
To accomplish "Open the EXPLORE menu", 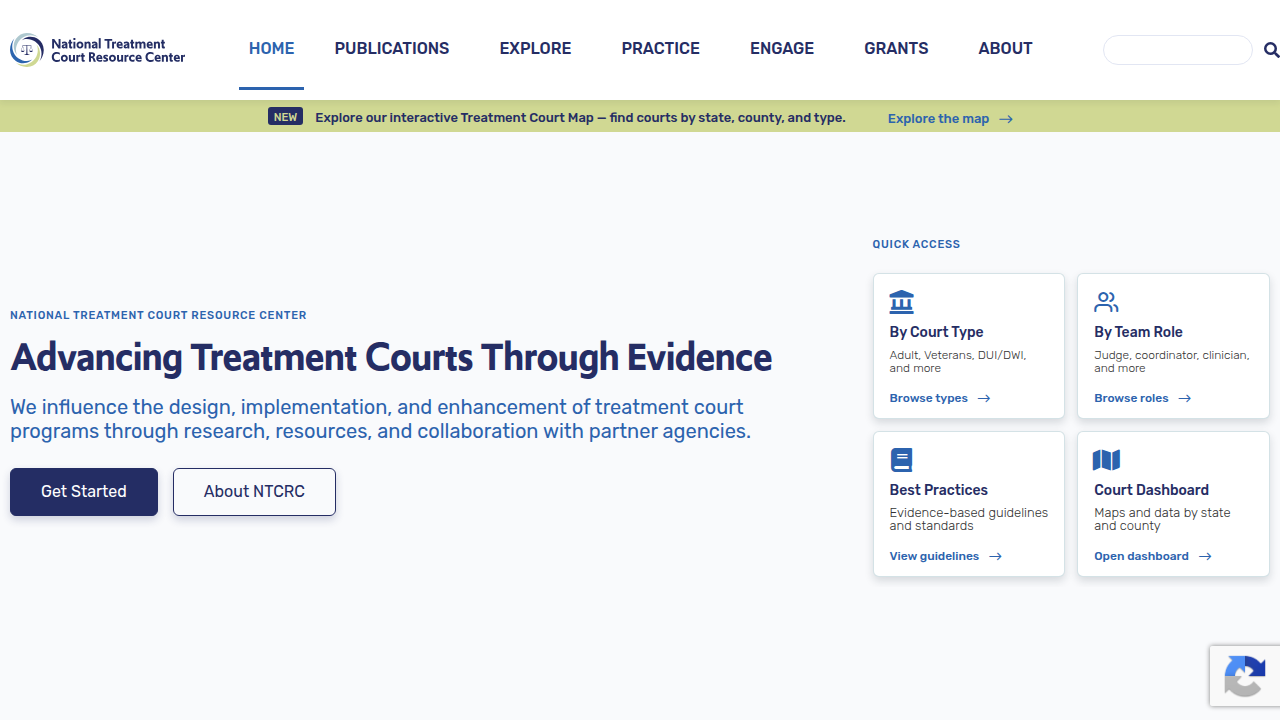I will click(x=535, y=49).
